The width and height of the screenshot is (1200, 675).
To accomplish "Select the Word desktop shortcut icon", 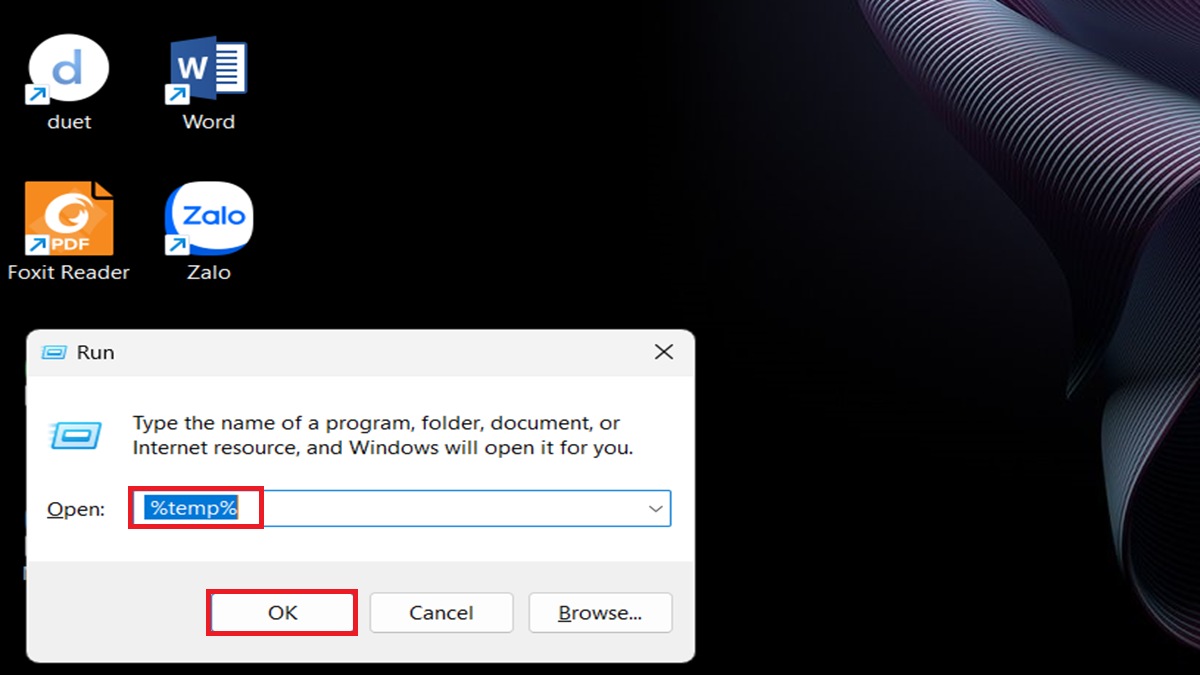I will 208,70.
